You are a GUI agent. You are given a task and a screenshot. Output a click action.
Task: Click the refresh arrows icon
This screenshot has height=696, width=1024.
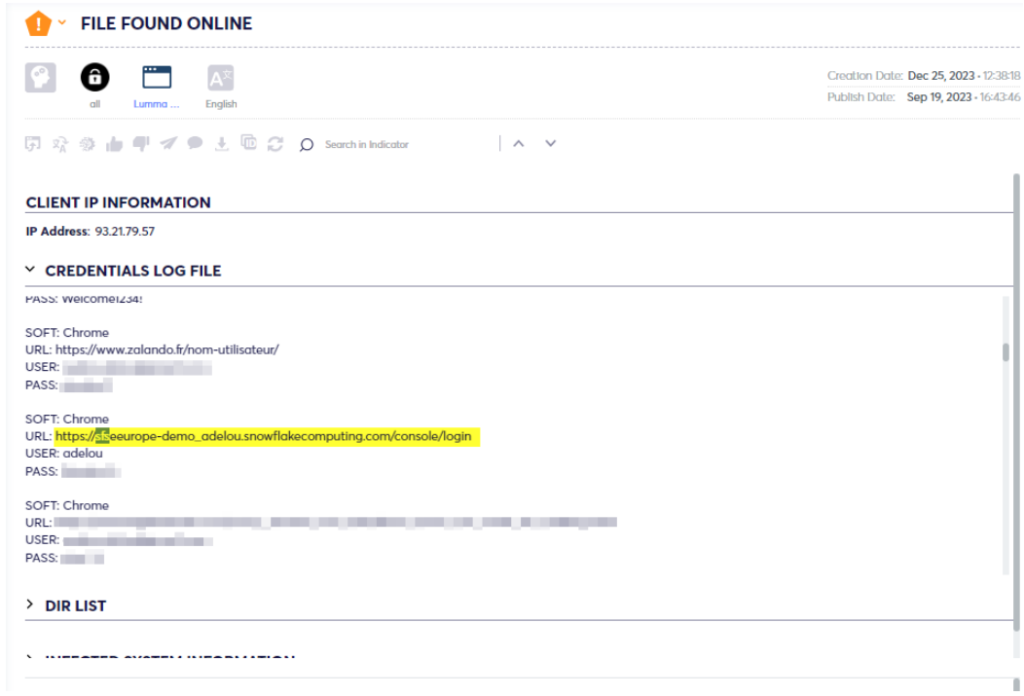coord(276,144)
